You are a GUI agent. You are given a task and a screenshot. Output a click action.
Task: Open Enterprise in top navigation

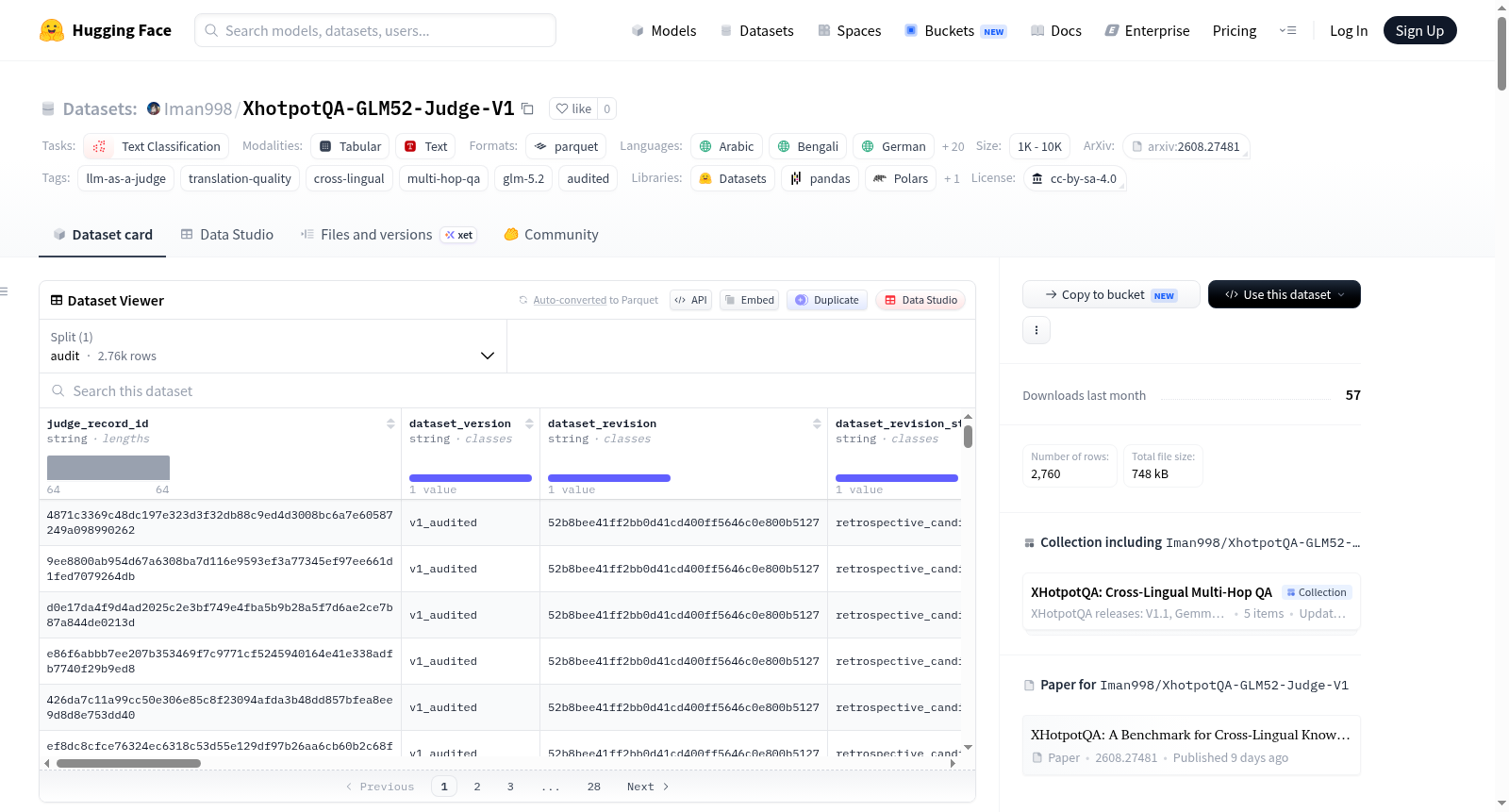1148,30
